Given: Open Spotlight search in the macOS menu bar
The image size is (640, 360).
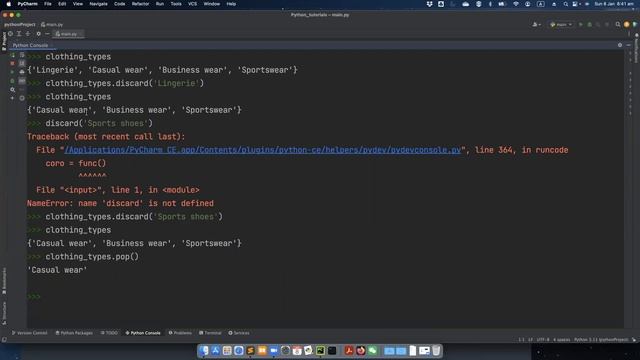Looking at the screenshot, I should click(x=565, y=4).
